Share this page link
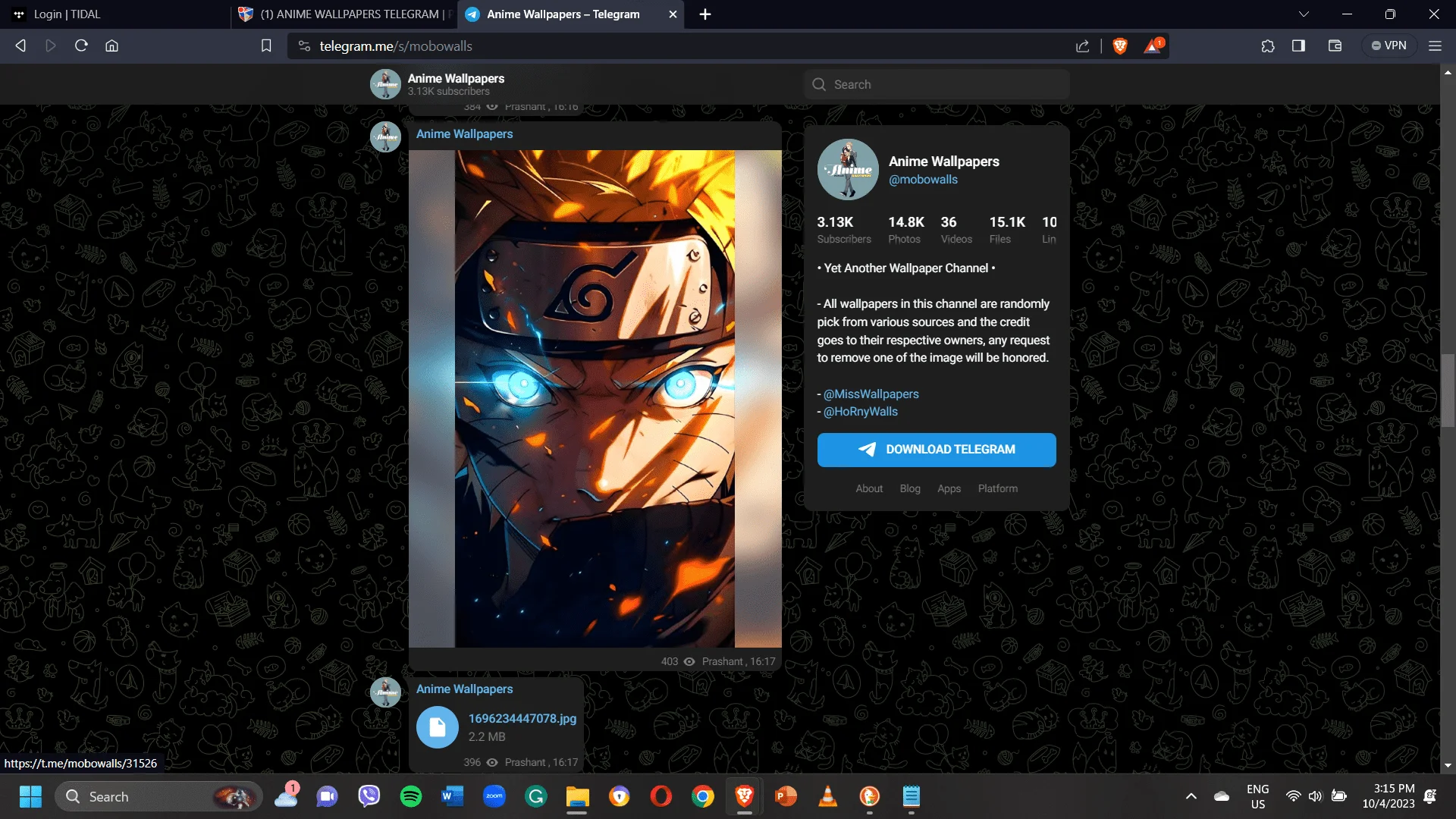Image resolution: width=1456 pixels, height=819 pixels. point(1082,45)
